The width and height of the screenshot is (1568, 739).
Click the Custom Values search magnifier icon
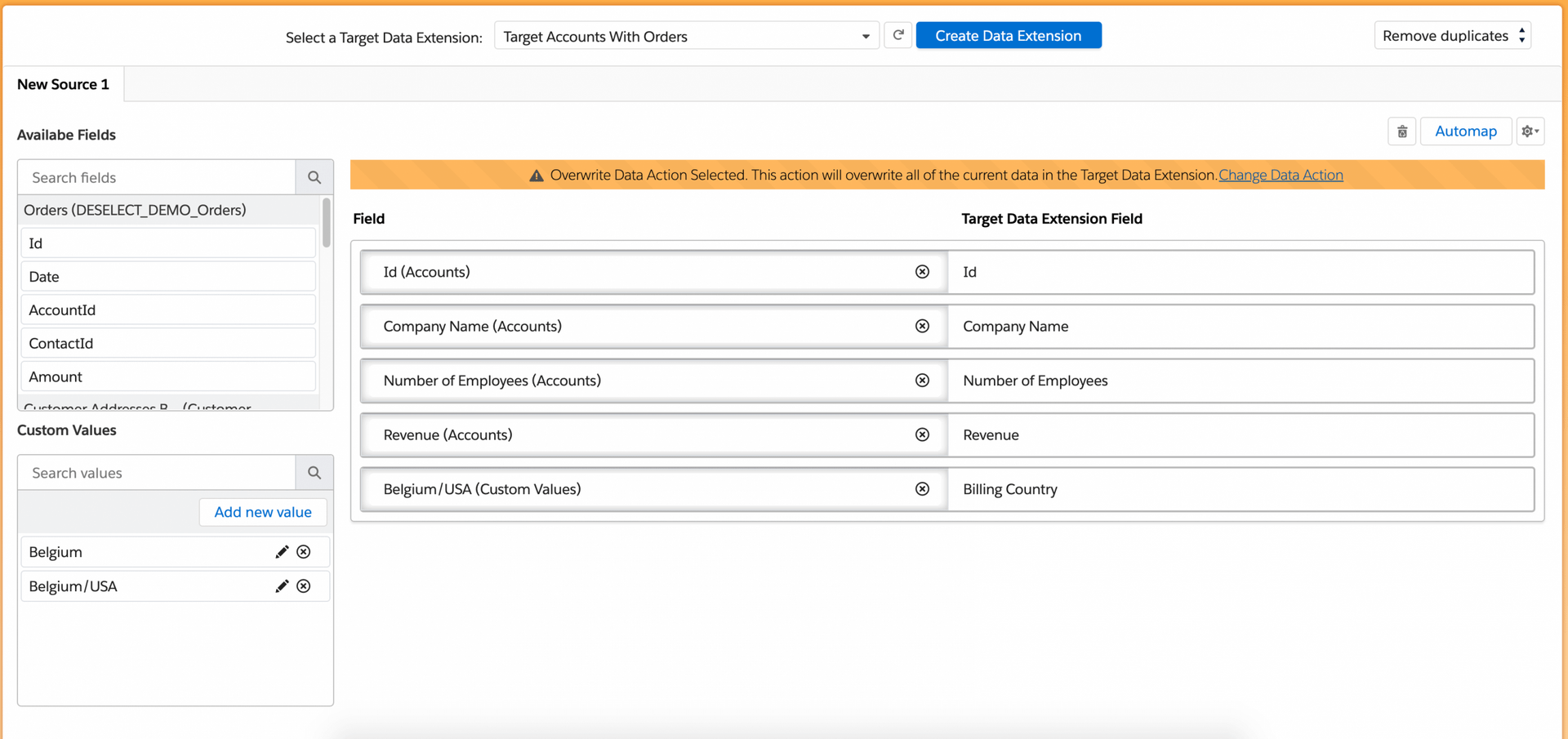pos(314,473)
